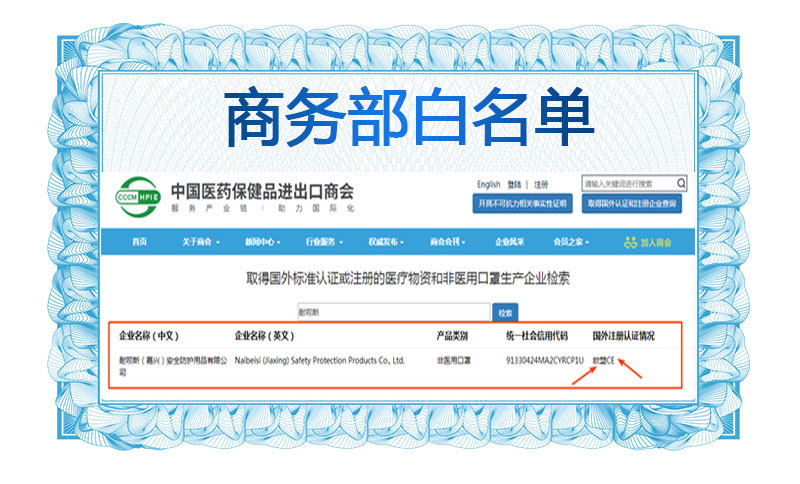Click the Naibeisi (Jiaxing) company result row
The image size is (800, 484).
click(395, 366)
